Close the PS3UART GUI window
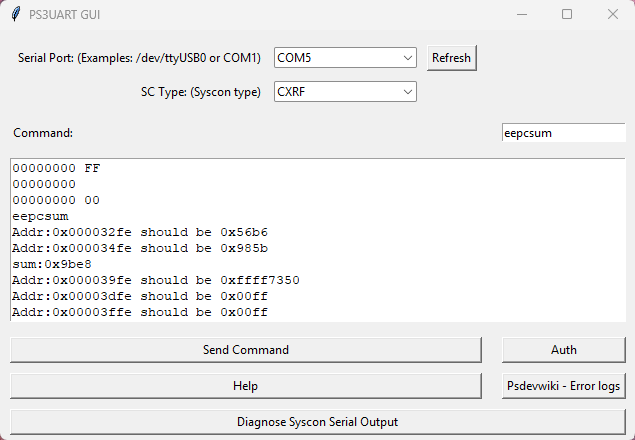 click(612, 14)
